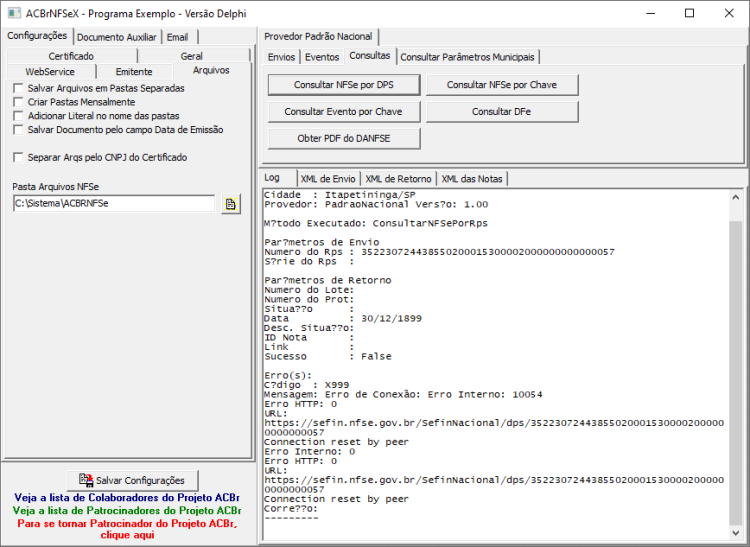Select the Provedor Padrão Nacional tab
The width and height of the screenshot is (750, 547).
318,36
